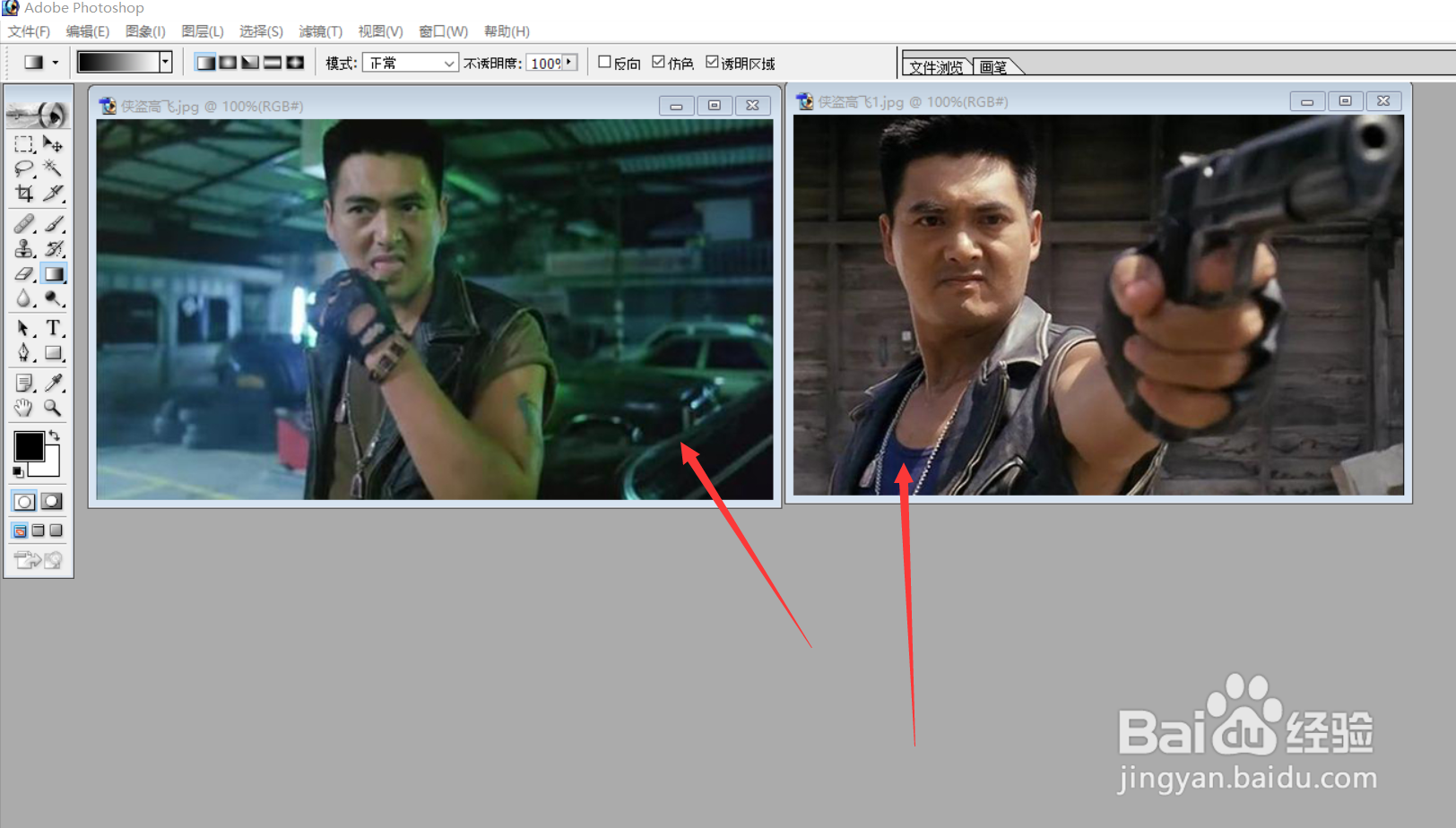
Task: Expand the gradient picker dropdown arrow
Action: click(x=166, y=62)
